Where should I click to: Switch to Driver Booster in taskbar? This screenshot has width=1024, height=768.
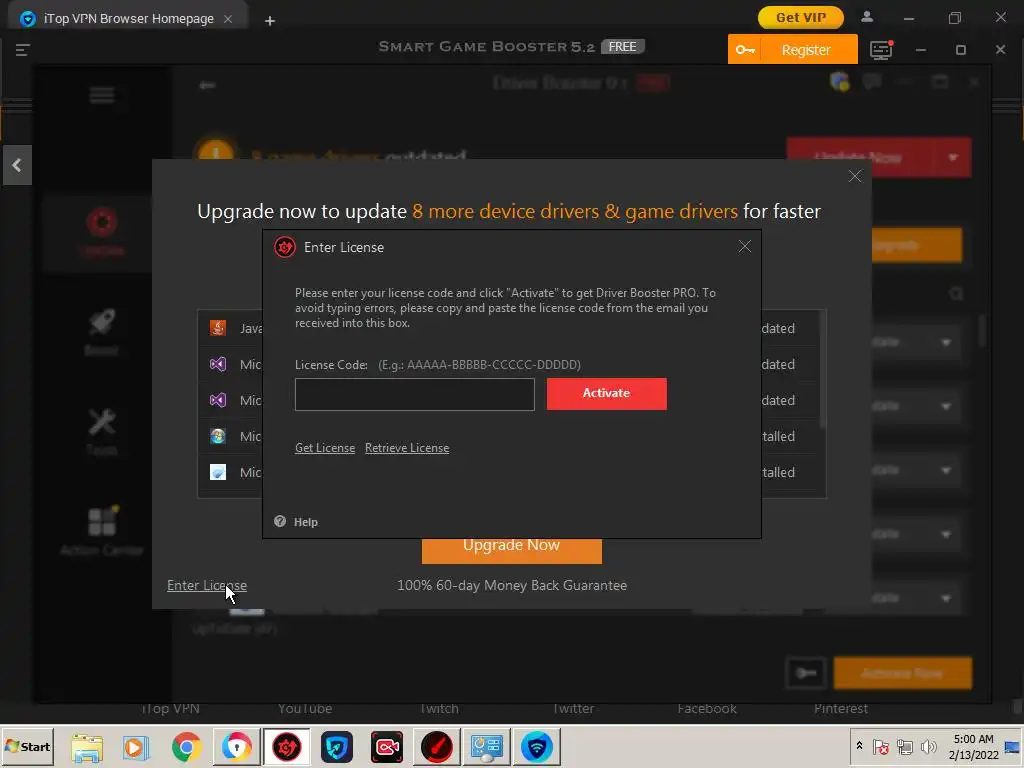point(287,747)
